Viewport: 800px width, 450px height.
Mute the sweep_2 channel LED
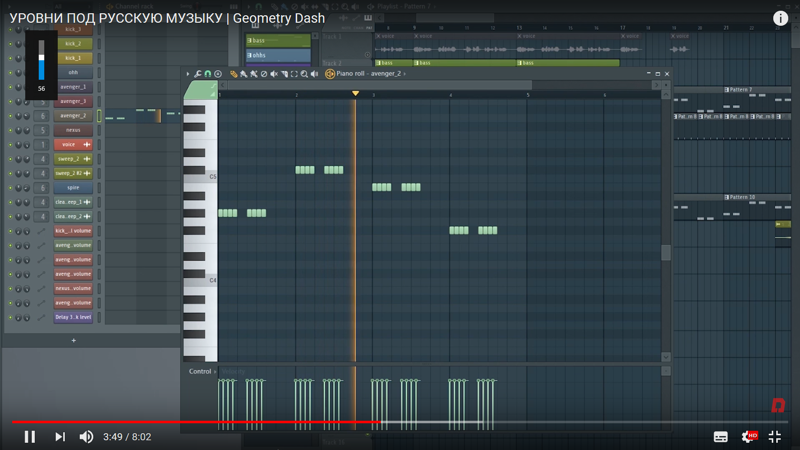click(x=10, y=159)
